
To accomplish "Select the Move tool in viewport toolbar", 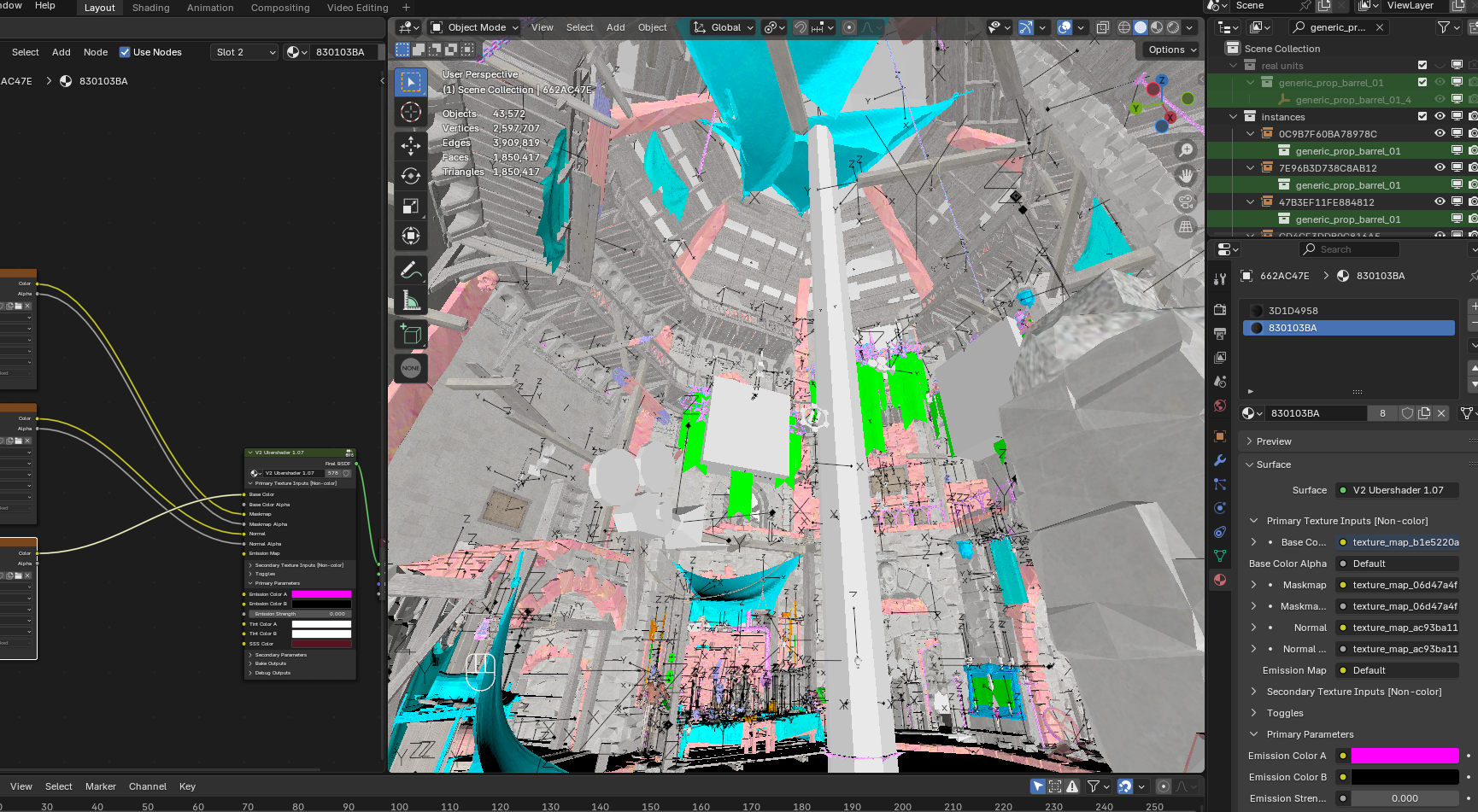I will pos(411,145).
